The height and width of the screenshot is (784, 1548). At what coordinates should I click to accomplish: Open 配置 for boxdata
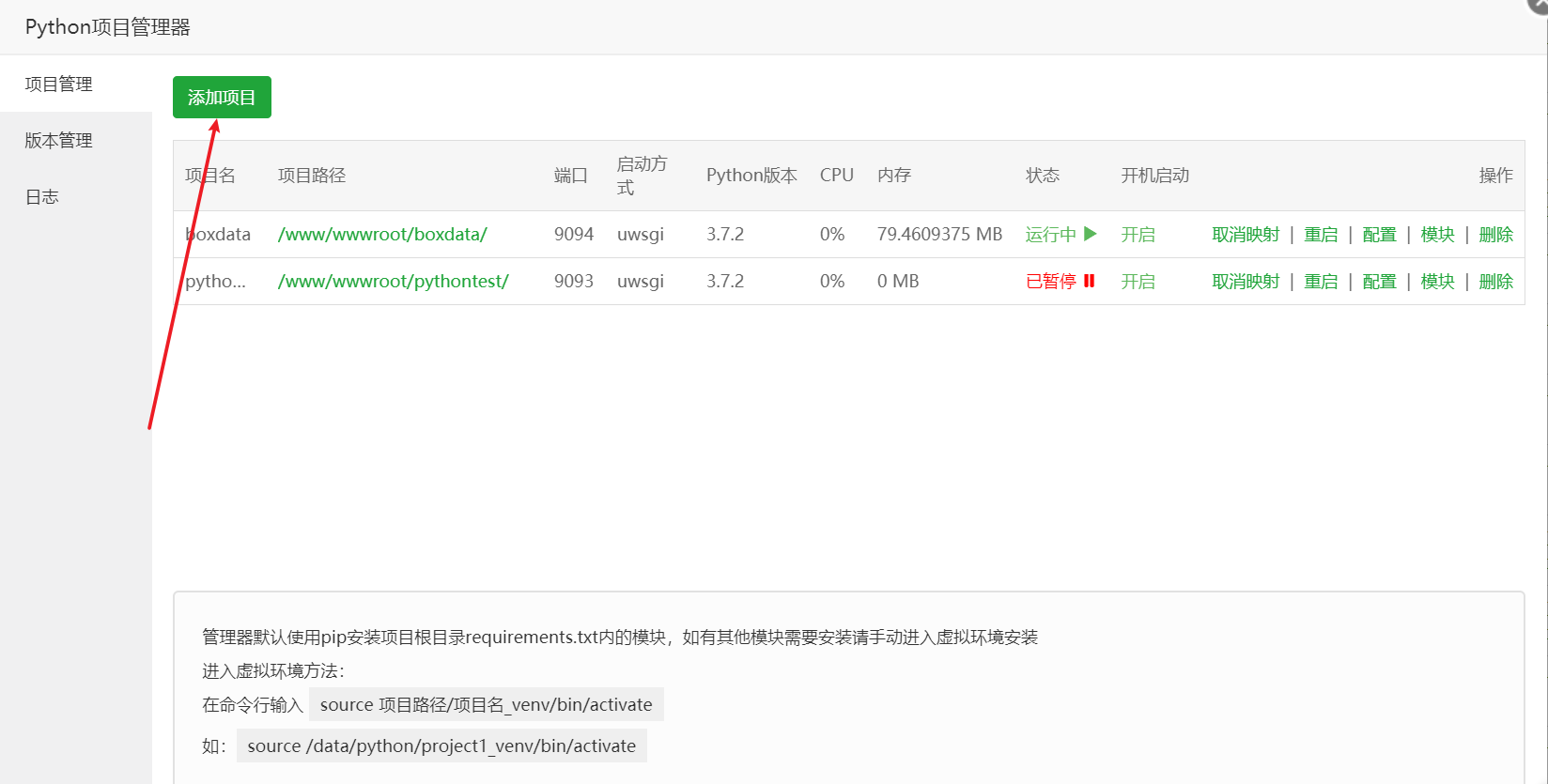1379,235
